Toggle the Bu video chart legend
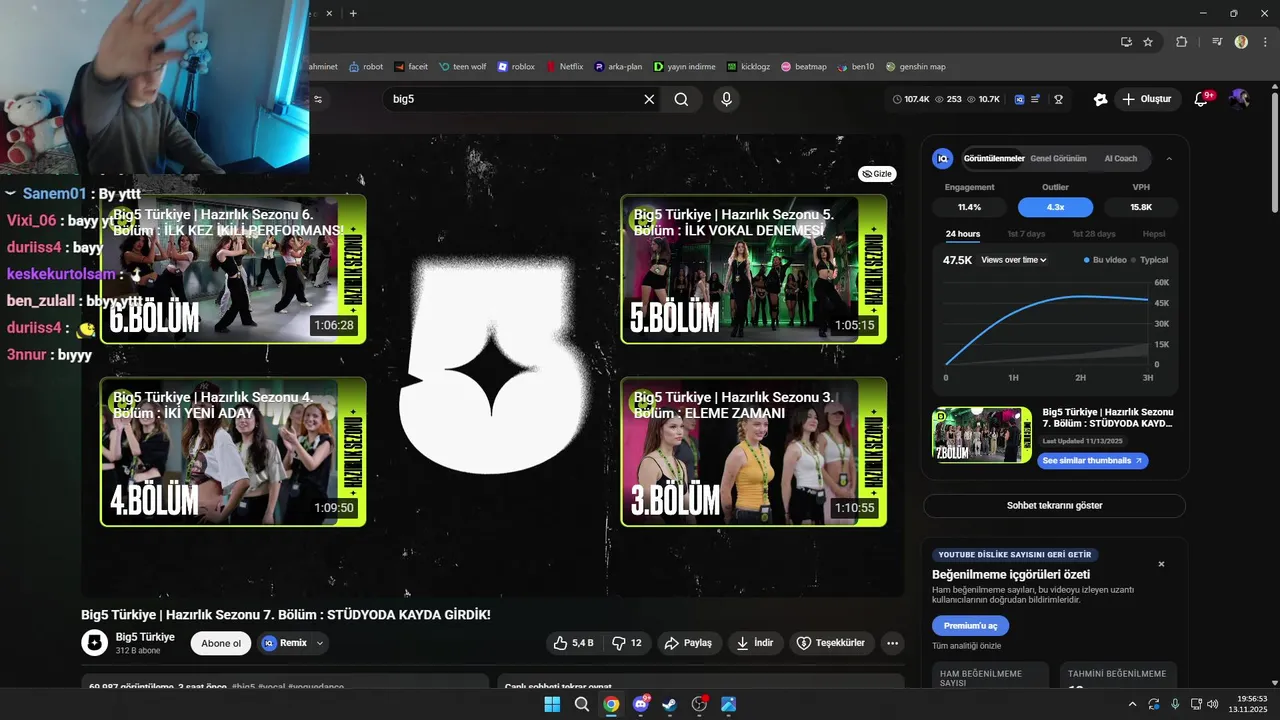1280x720 pixels. pyautogui.click(x=1105, y=260)
